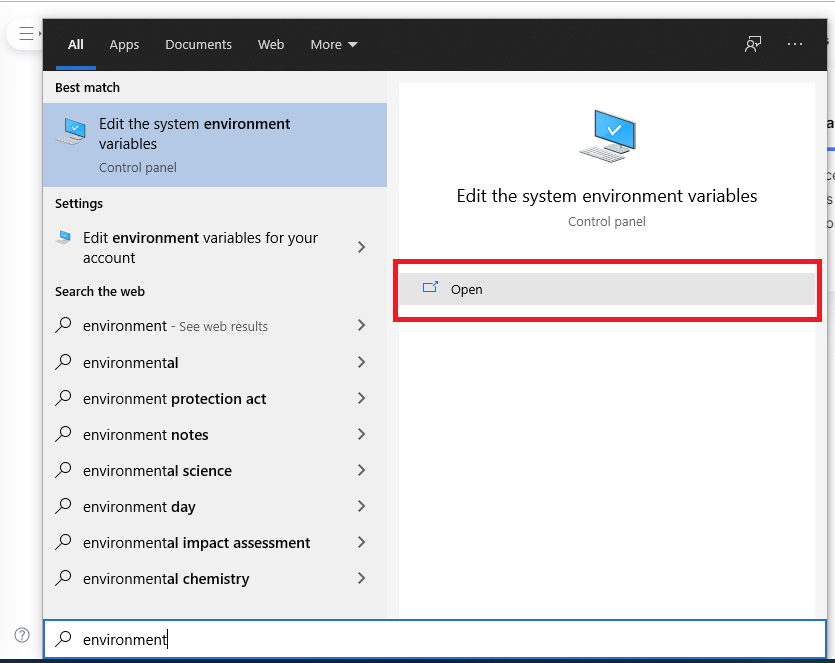Select the 'environment day' suggestion

[215, 506]
